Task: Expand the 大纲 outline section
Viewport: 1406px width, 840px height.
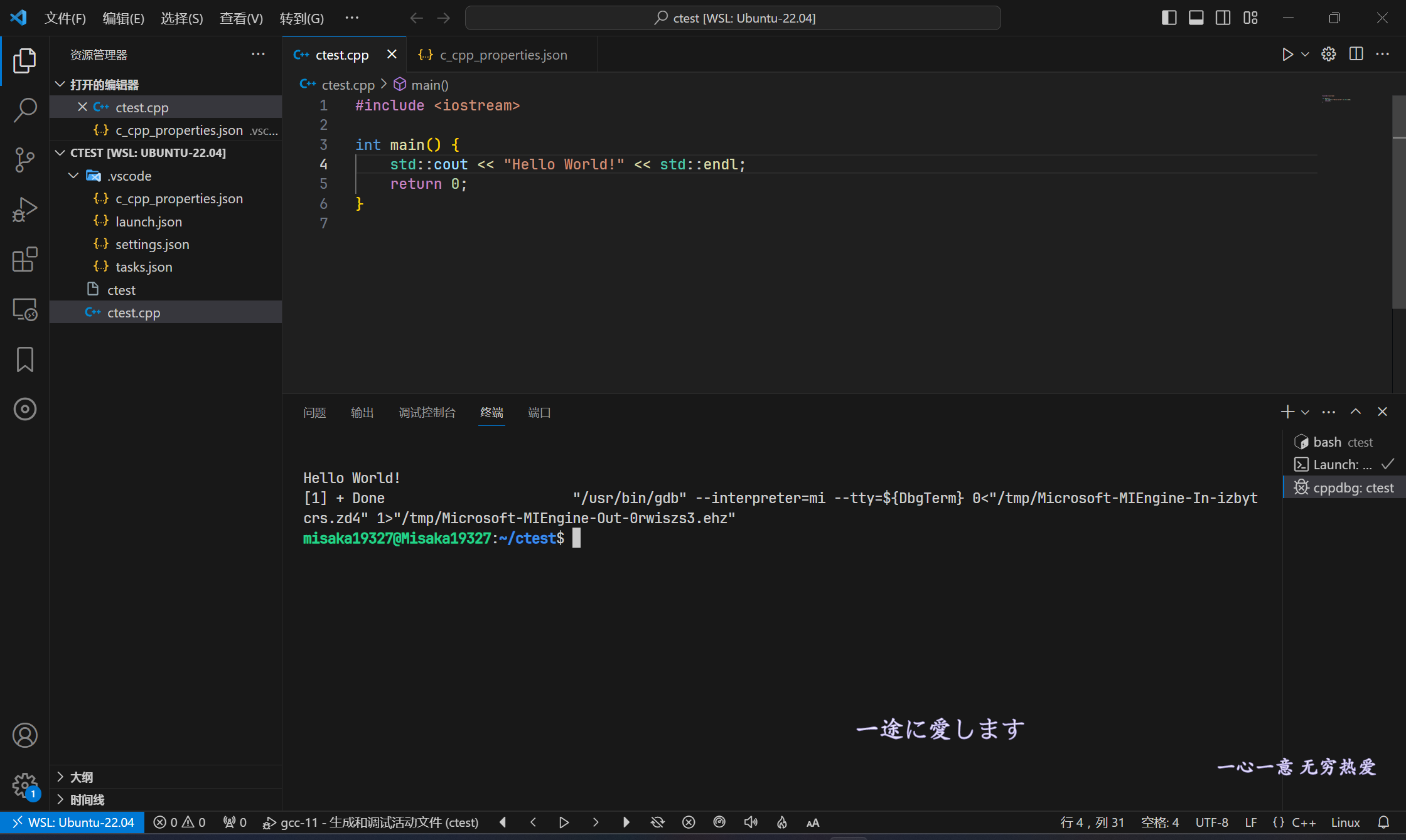Action: 166,777
